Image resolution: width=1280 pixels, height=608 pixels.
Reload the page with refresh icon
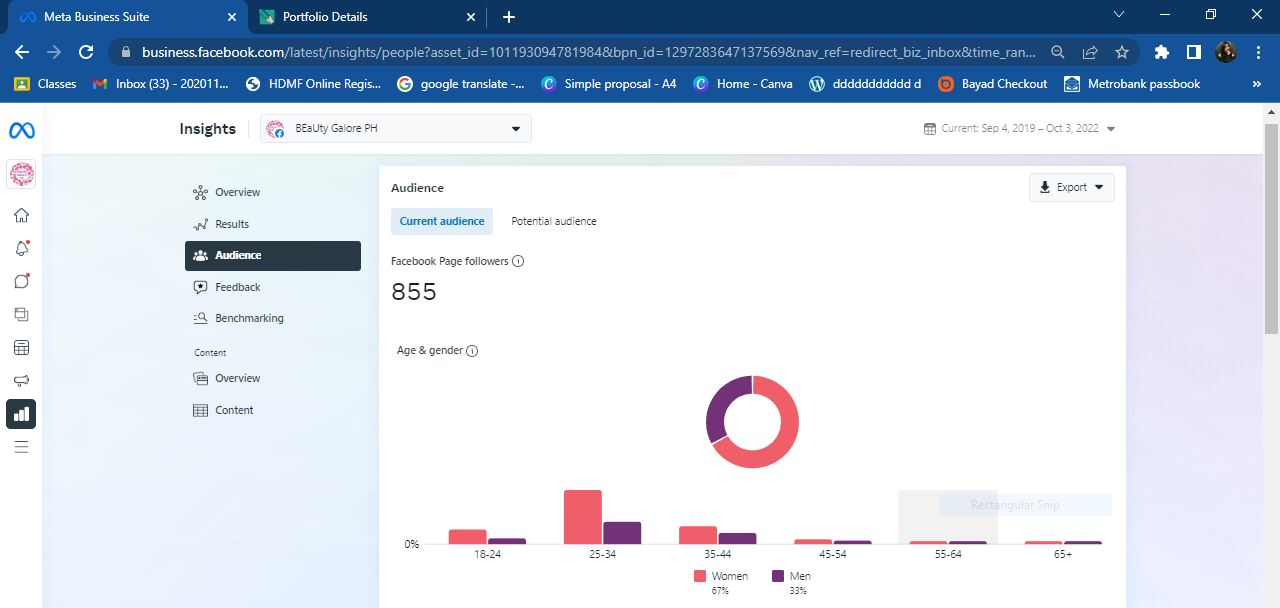click(86, 52)
